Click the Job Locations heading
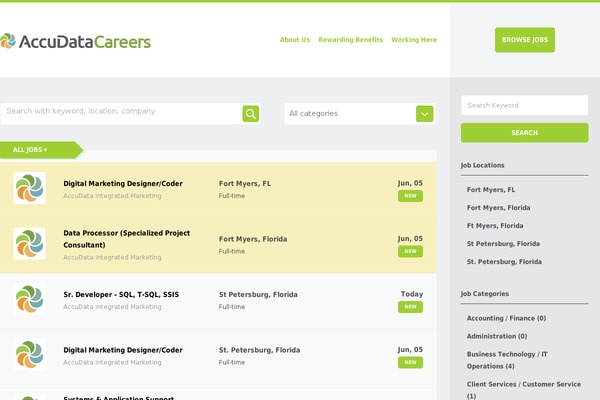 click(x=482, y=165)
